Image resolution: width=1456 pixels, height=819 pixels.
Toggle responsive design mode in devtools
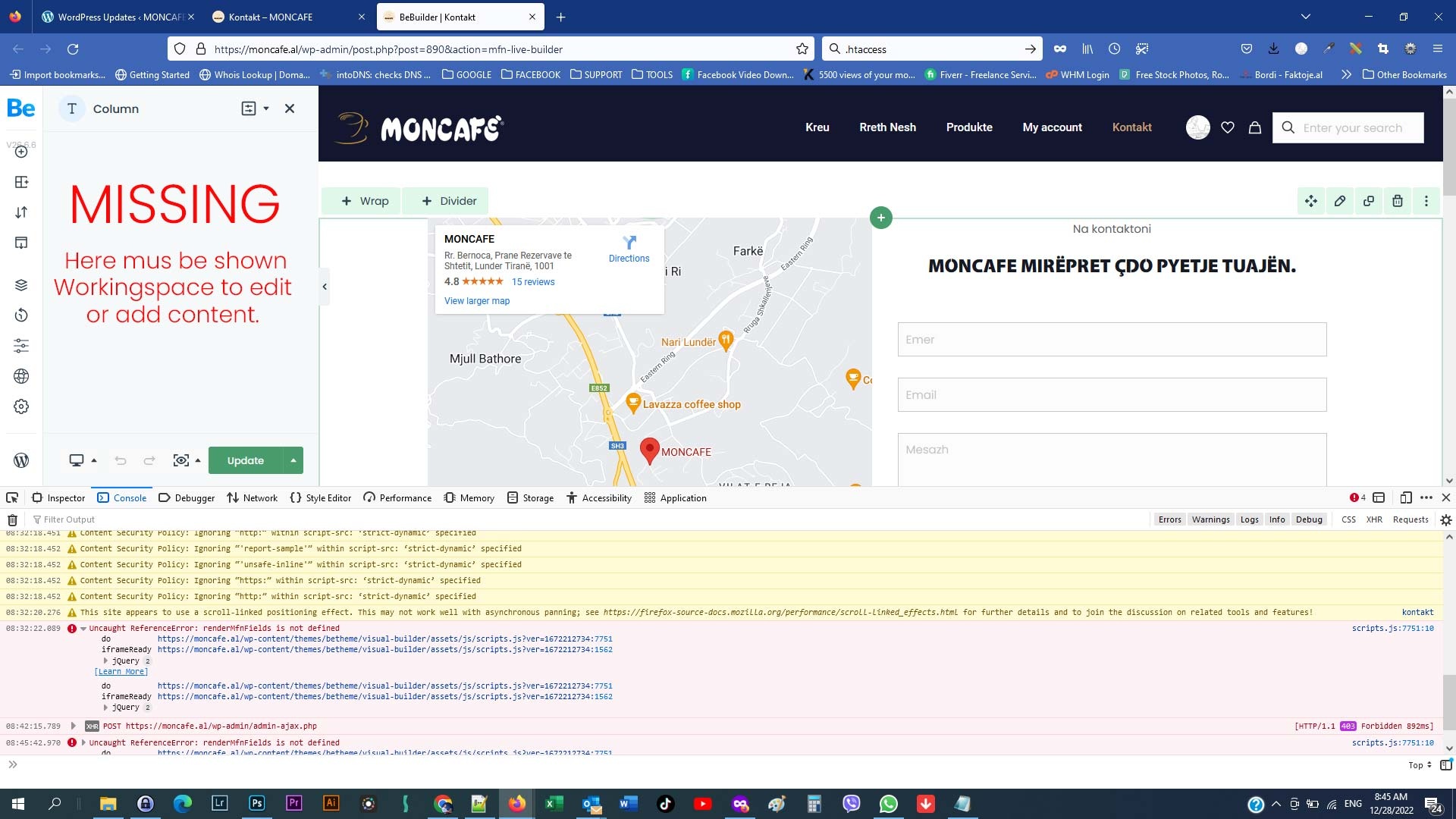[1406, 497]
